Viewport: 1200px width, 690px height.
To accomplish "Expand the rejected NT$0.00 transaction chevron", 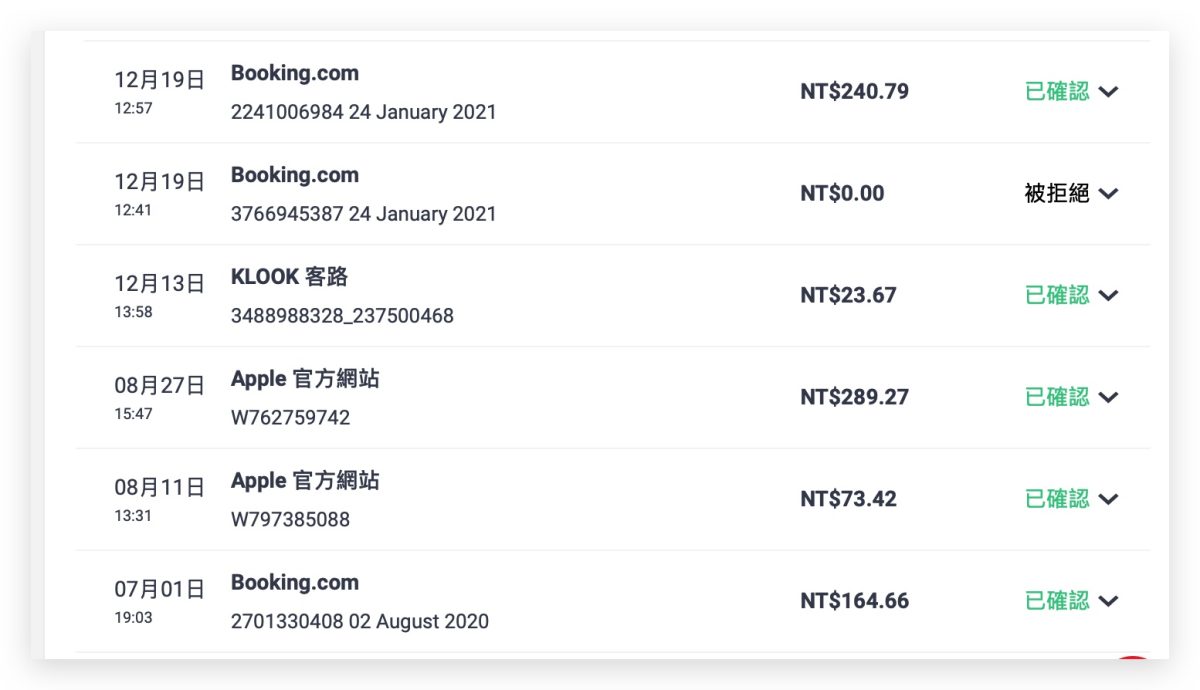I will click(1108, 194).
